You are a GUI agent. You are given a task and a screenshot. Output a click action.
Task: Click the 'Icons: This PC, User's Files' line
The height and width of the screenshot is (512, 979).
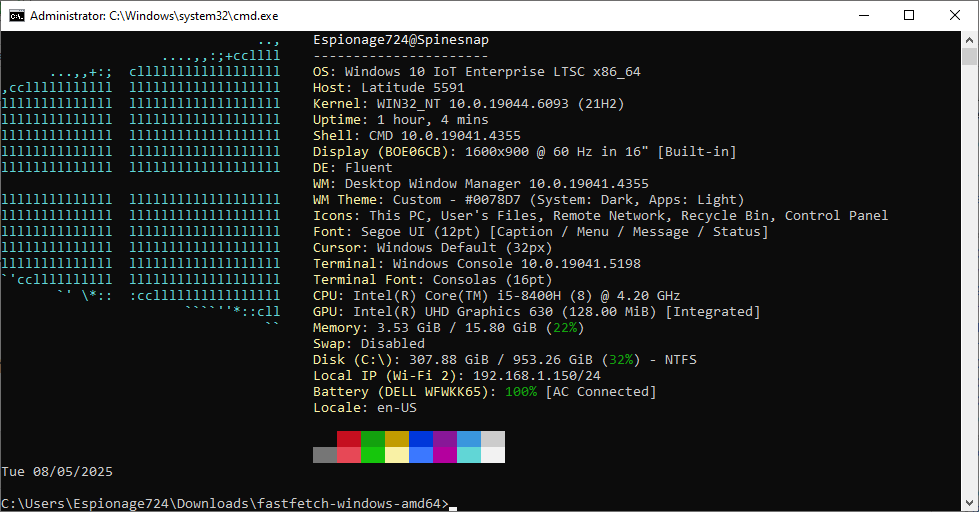point(601,216)
